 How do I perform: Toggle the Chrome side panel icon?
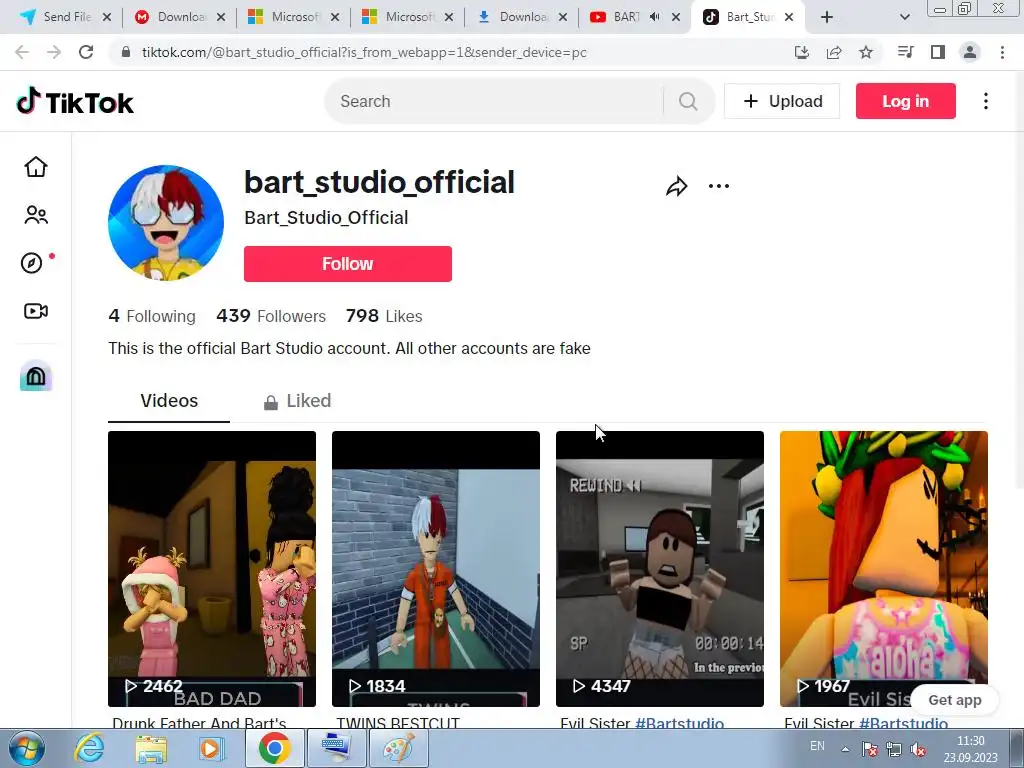click(x=938, y=52)
